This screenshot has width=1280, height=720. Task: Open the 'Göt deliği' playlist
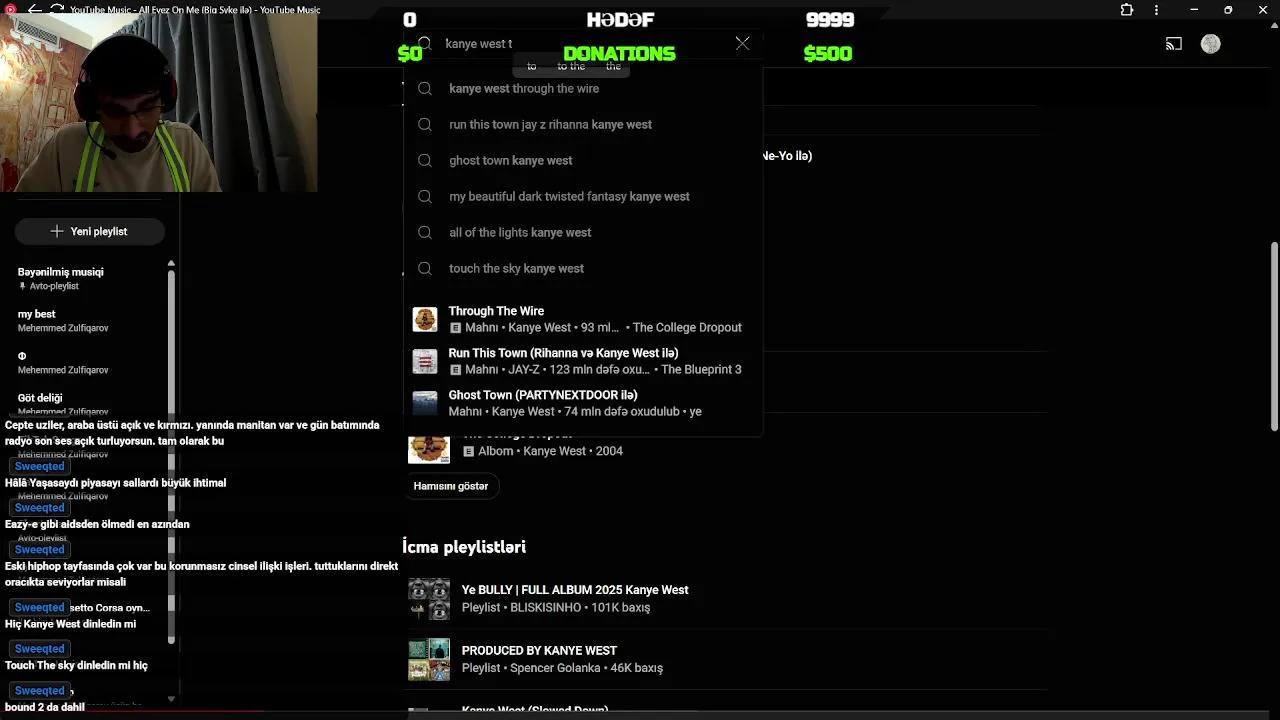(90, 402)
